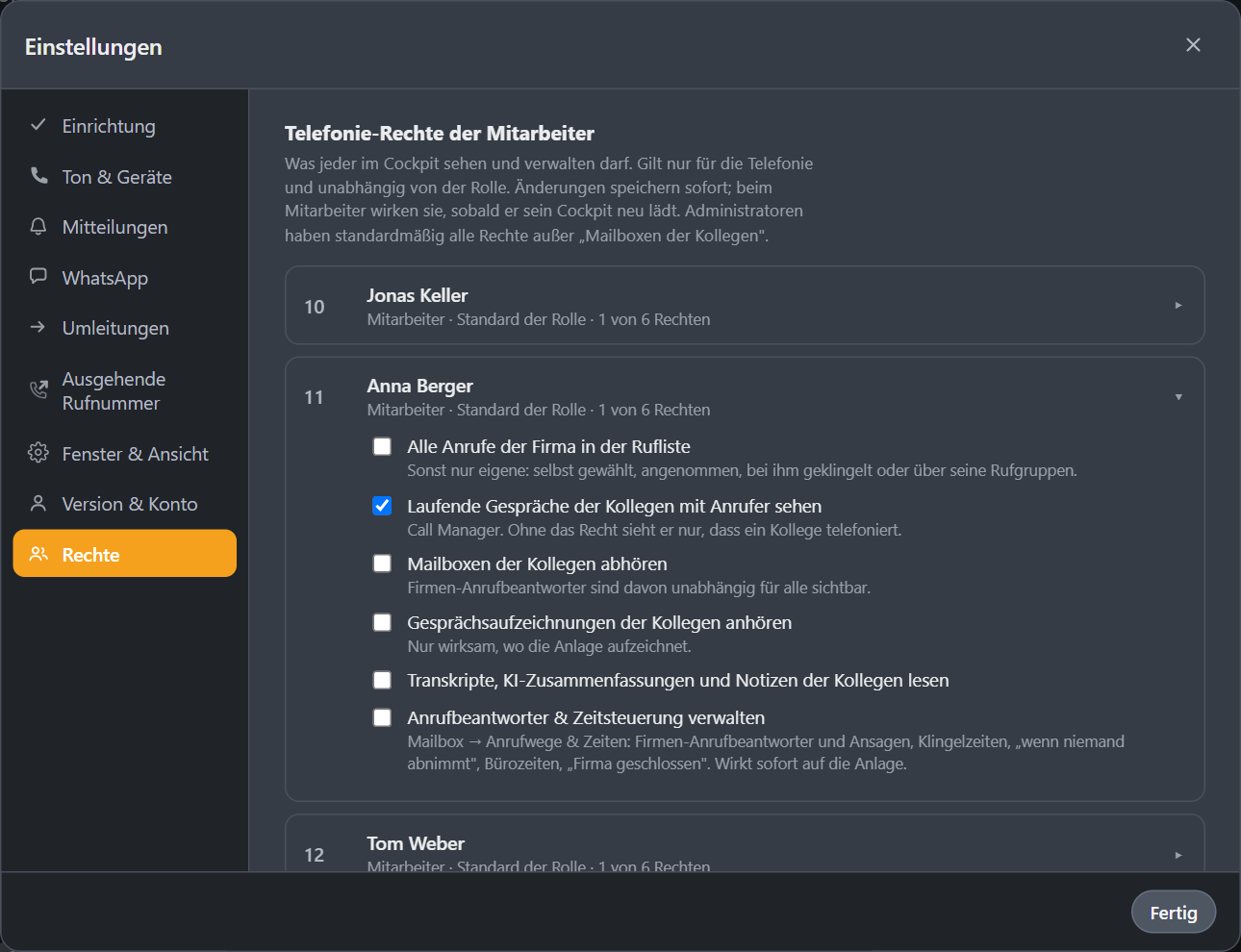This screenshot has width=1241, height=952.
Task: Close the Einstellungen dialog with the X
Action: coord(1193,45)
